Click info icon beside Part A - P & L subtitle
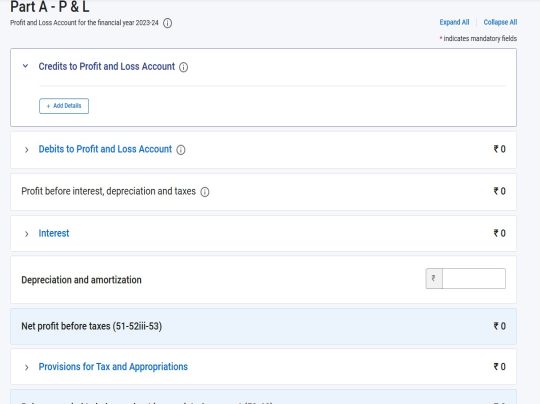 click(167, 23)
